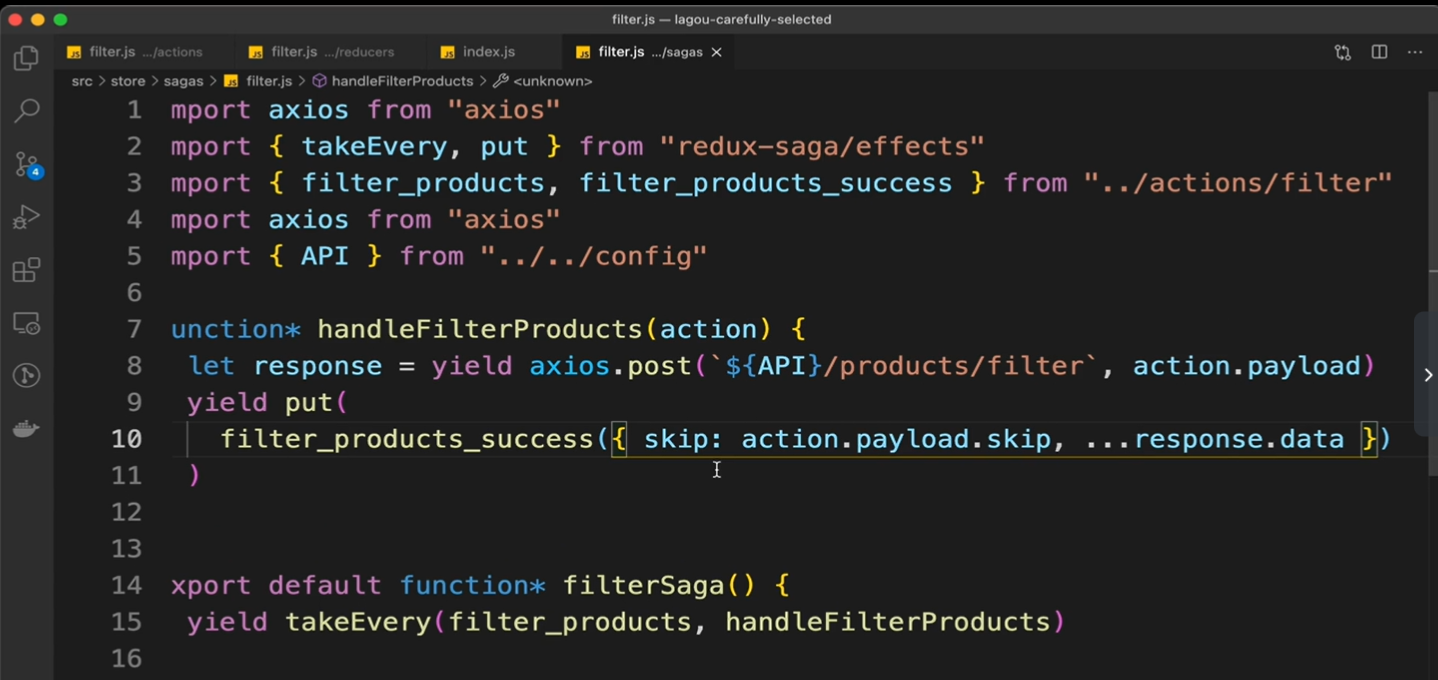Click the response variable on line 8
Screen dimensions: 1438x680
click(x=318, y=366)
